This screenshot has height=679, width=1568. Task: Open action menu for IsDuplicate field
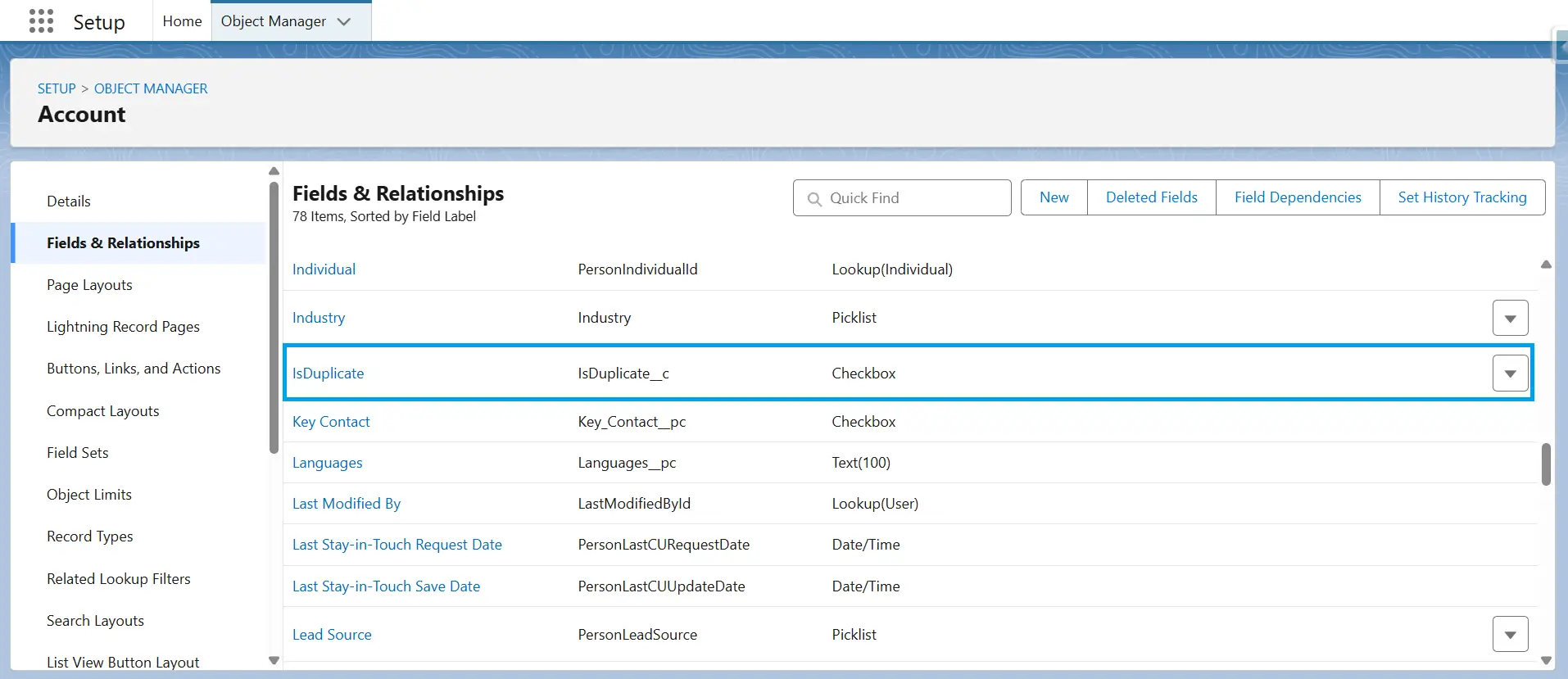[1510, 373]
